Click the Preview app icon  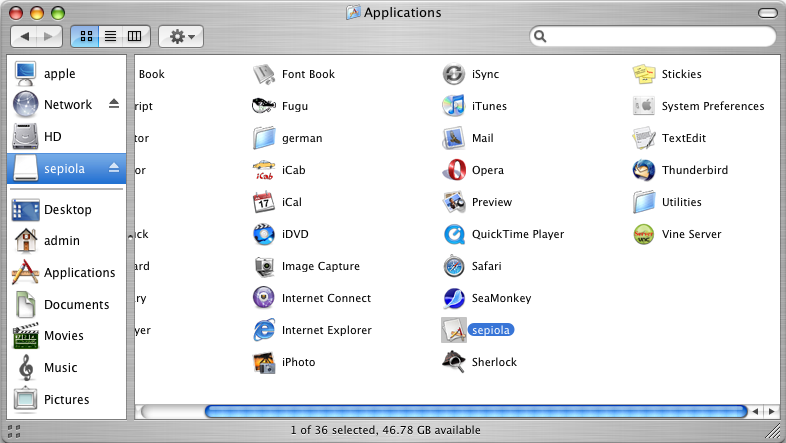454,202
